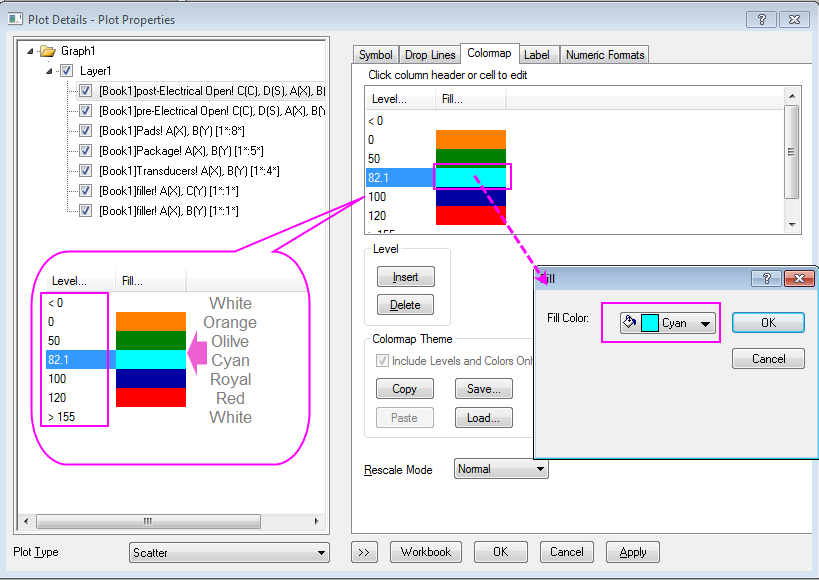
Task: Switch to the Symbol tab
Action: click(x=376, y=55)
